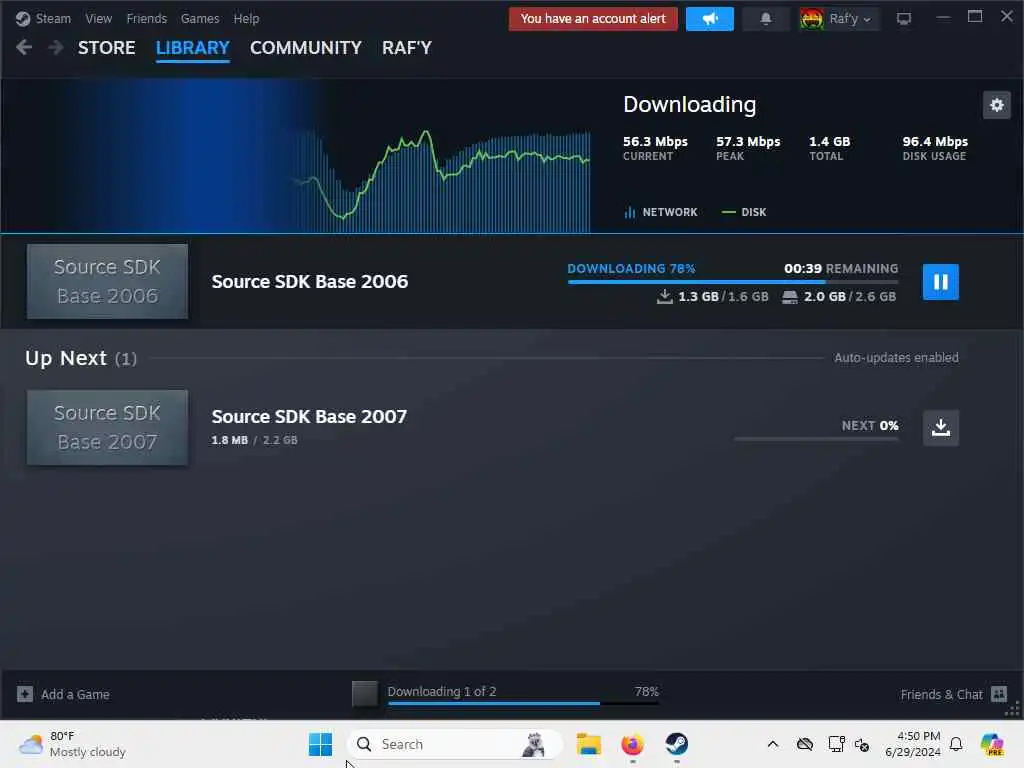Open the Games menu
The height and width of the screenshot is (768, 1024).
(200, 19)
